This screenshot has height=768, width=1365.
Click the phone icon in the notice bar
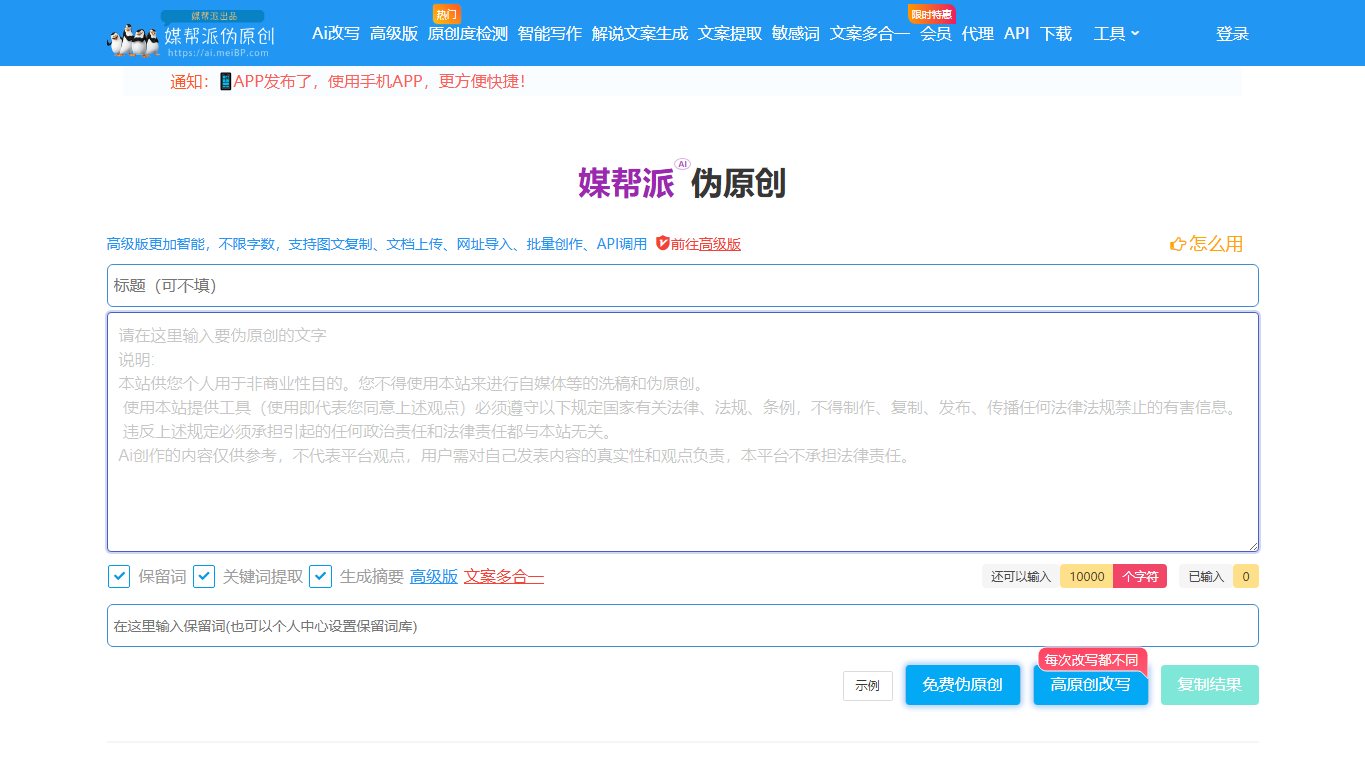click(225, 81)
